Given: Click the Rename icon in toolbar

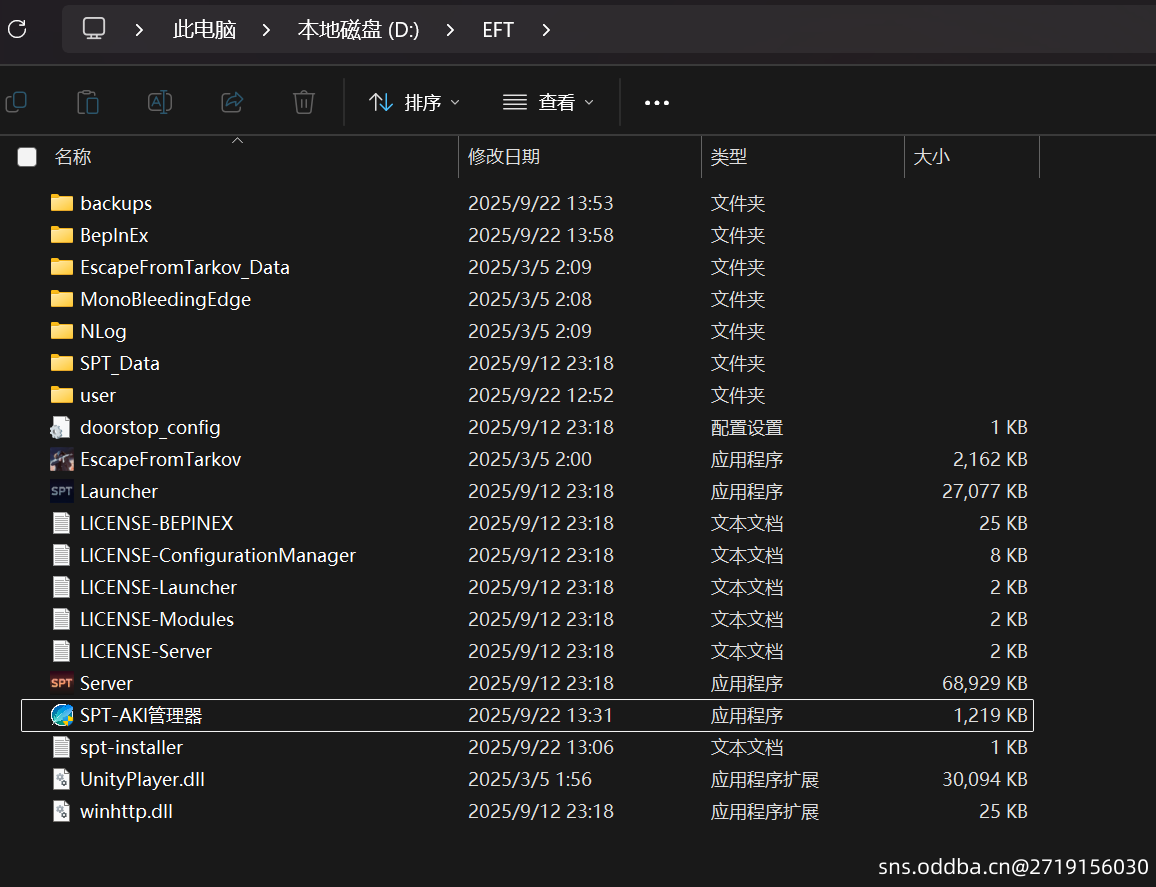Looking at the screenshot, I should tap(160, 102).
